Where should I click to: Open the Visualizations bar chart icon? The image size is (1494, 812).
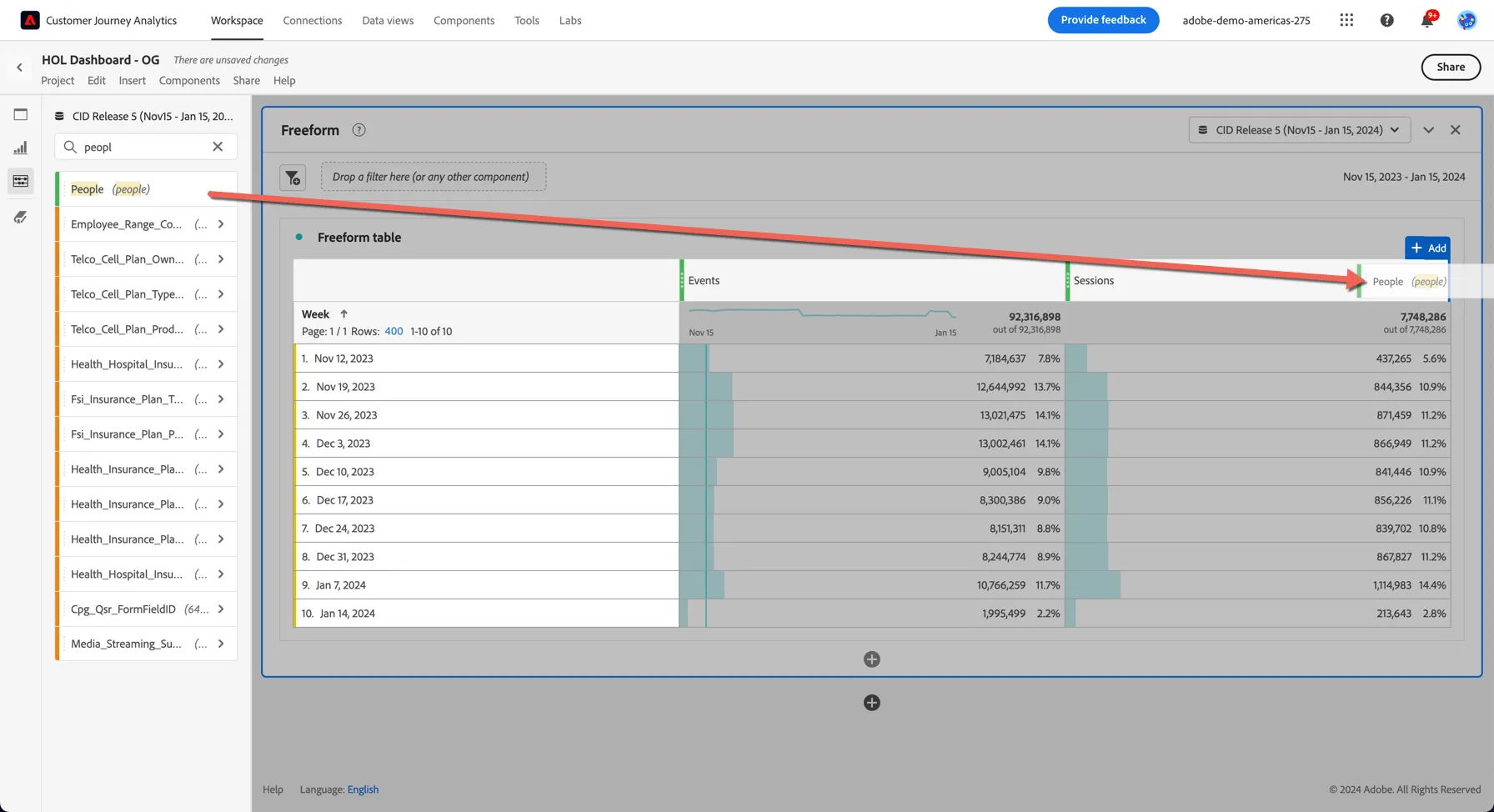pos(21,148)
